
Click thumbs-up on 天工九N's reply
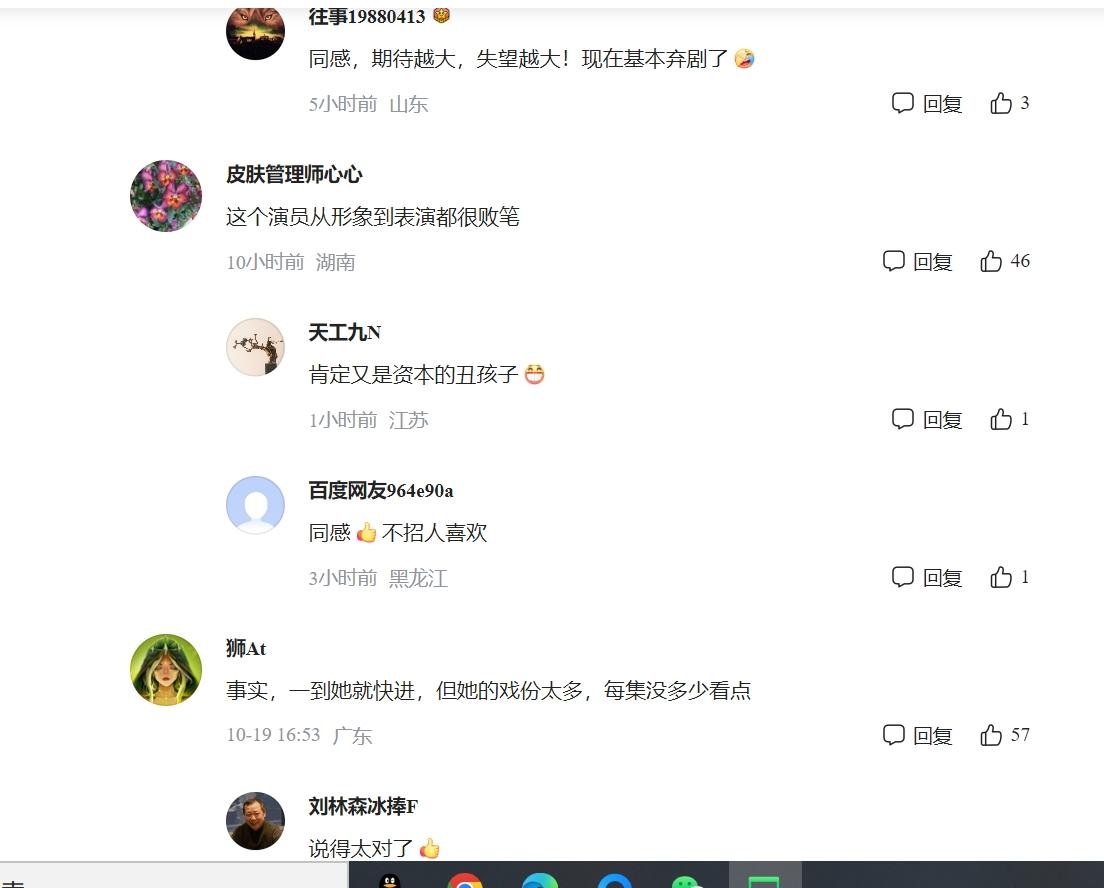[1000, 420]
